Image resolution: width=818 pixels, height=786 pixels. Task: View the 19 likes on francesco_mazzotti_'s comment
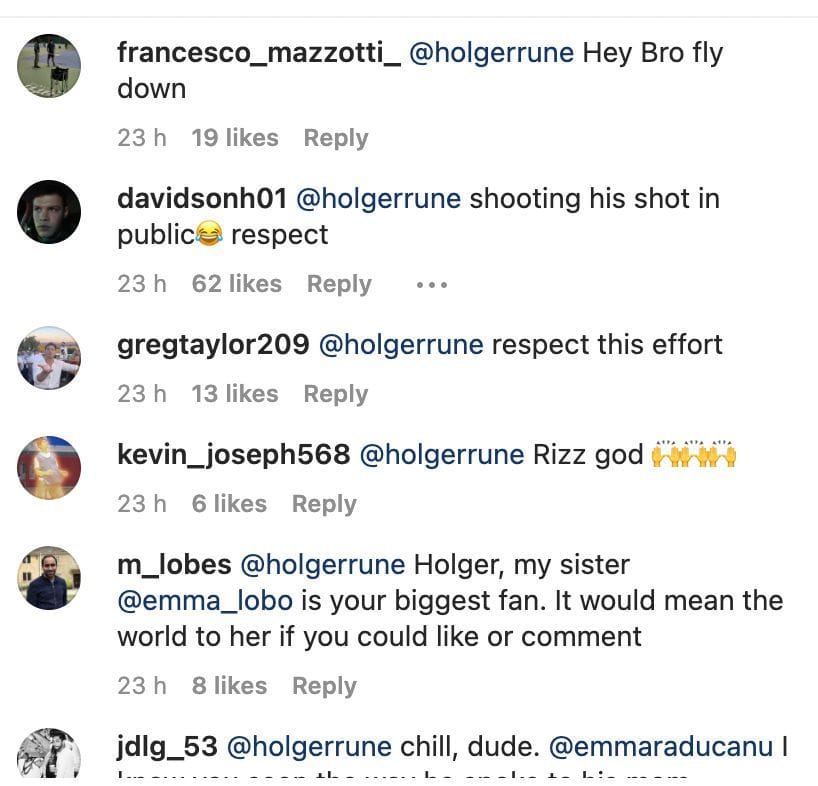[234, 138]
